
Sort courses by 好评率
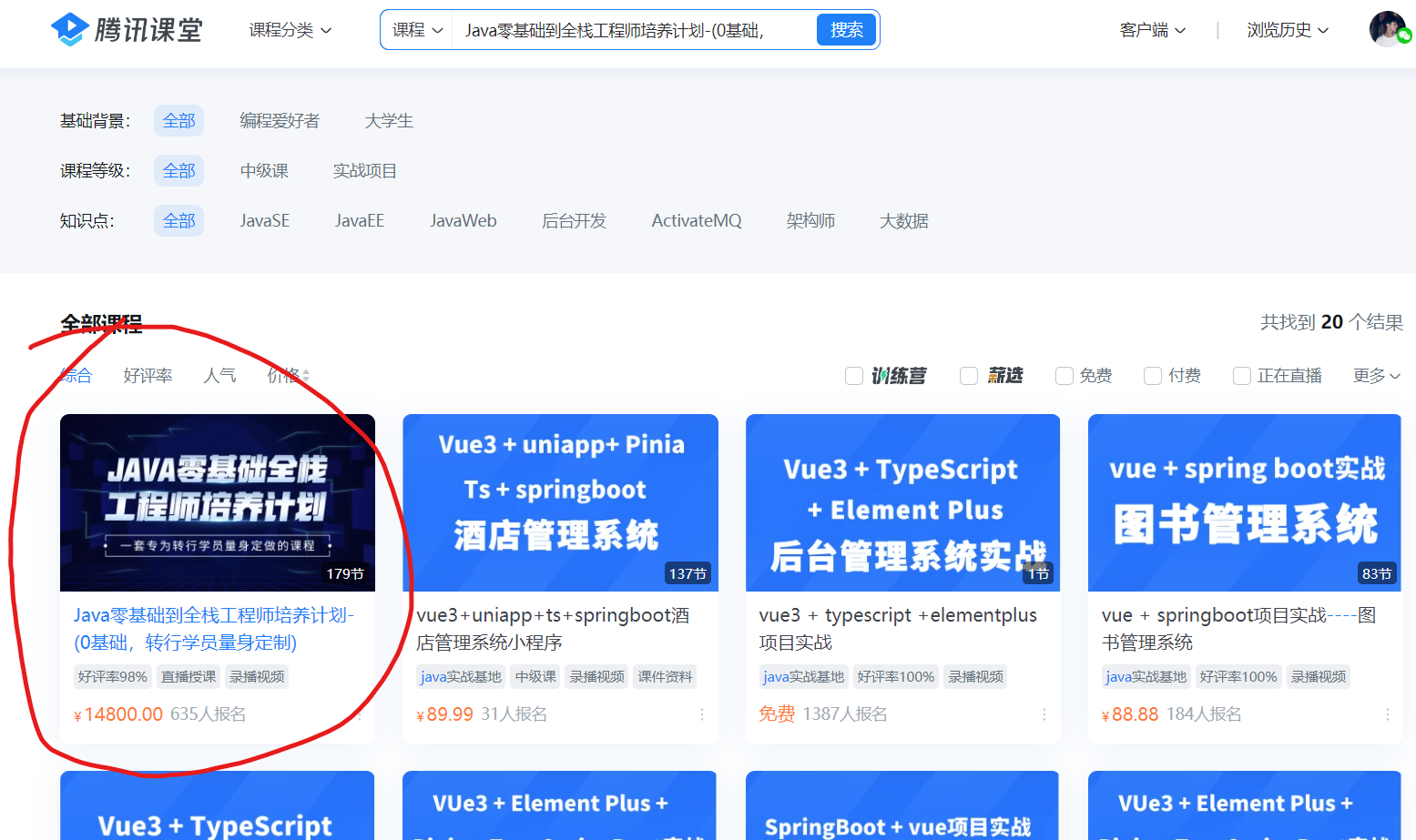(148, 376)
